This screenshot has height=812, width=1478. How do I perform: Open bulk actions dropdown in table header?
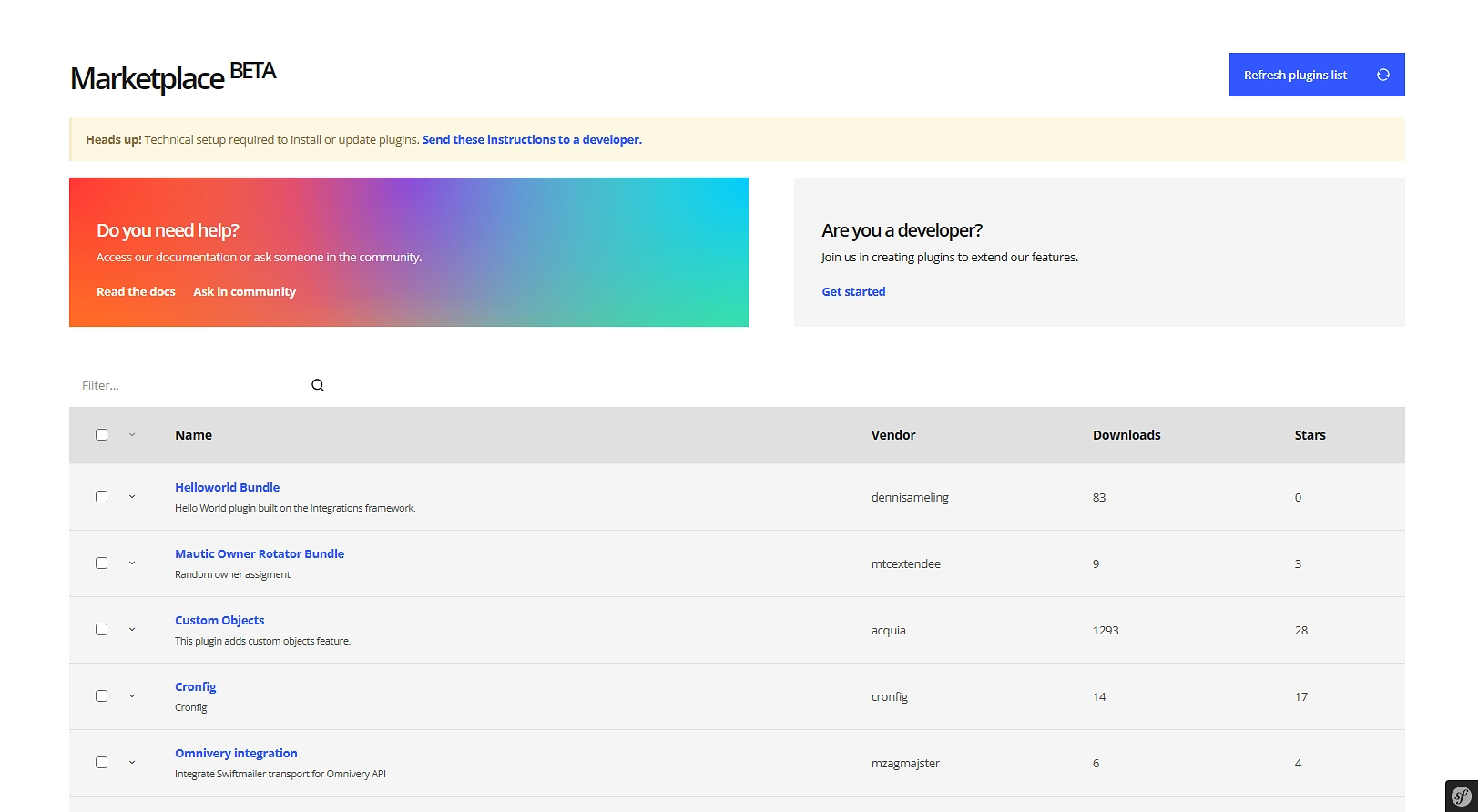132,435
